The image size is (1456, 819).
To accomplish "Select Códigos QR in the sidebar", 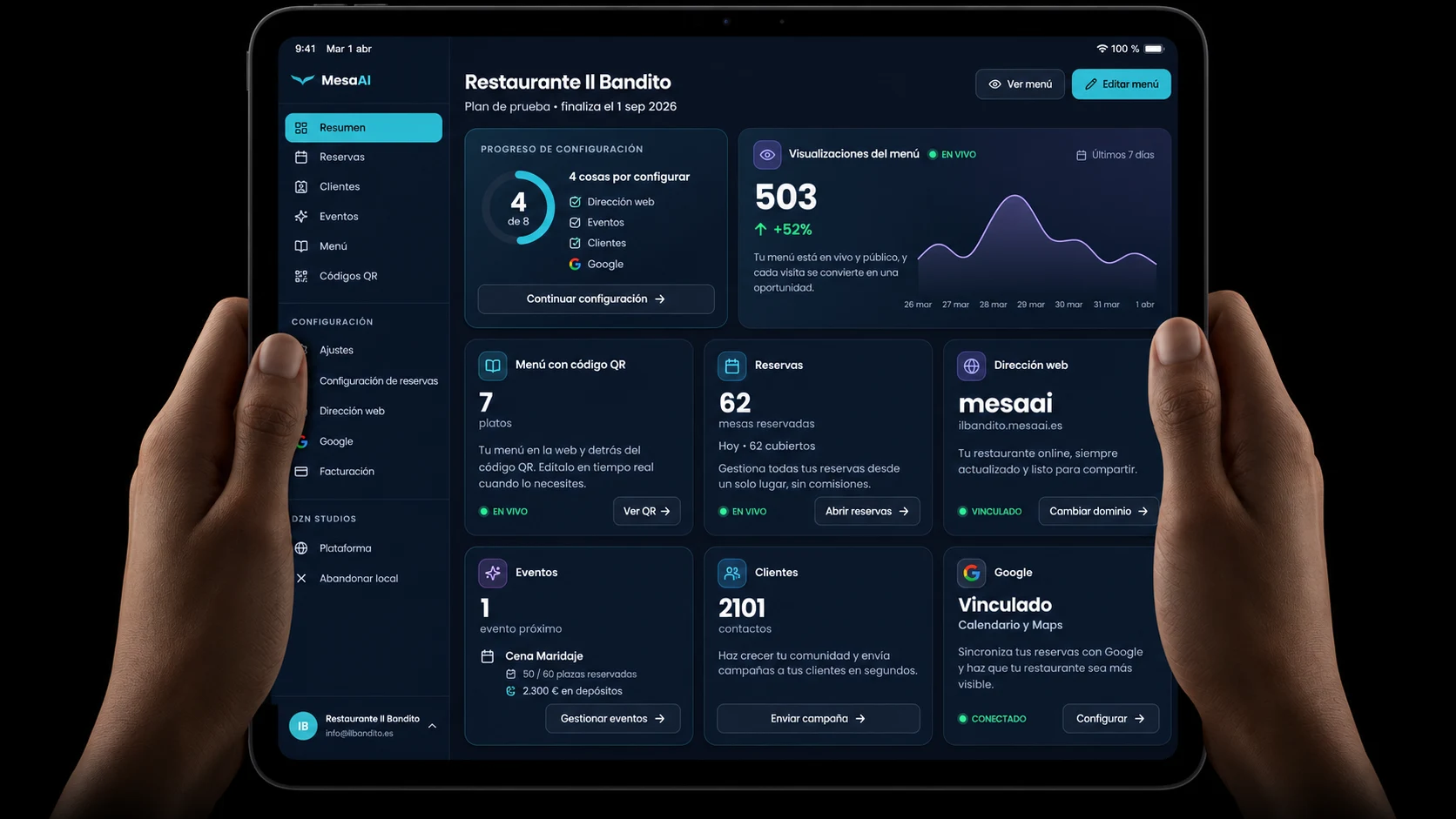I will (x=363, y=276).
